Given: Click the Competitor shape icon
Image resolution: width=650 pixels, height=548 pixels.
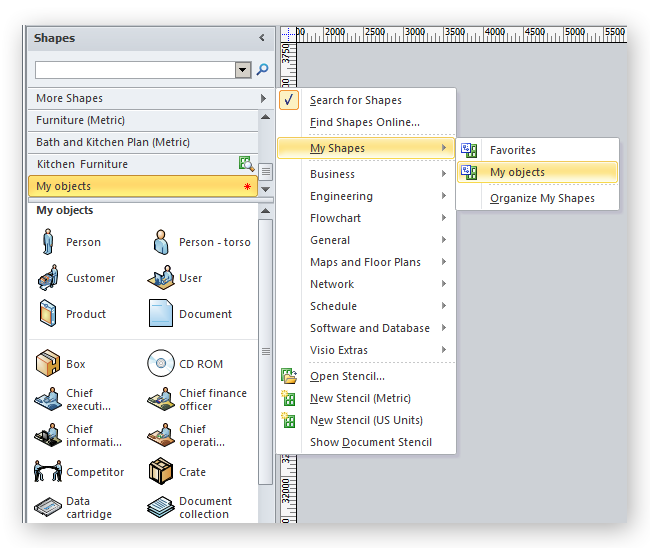Looking at the screenshot, I should (47, 472).
